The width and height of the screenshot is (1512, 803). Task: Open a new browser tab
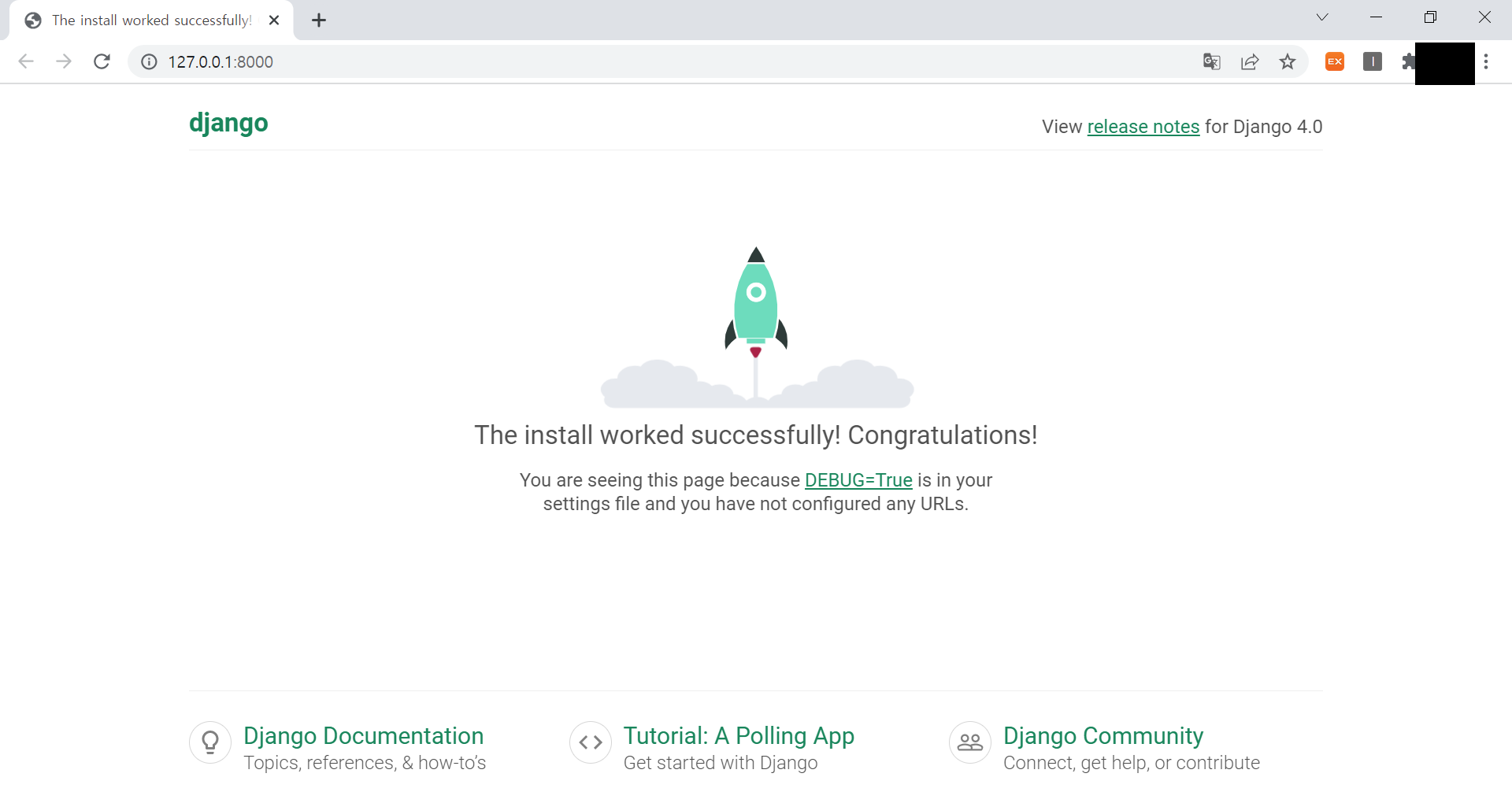[x=319, y=20]
